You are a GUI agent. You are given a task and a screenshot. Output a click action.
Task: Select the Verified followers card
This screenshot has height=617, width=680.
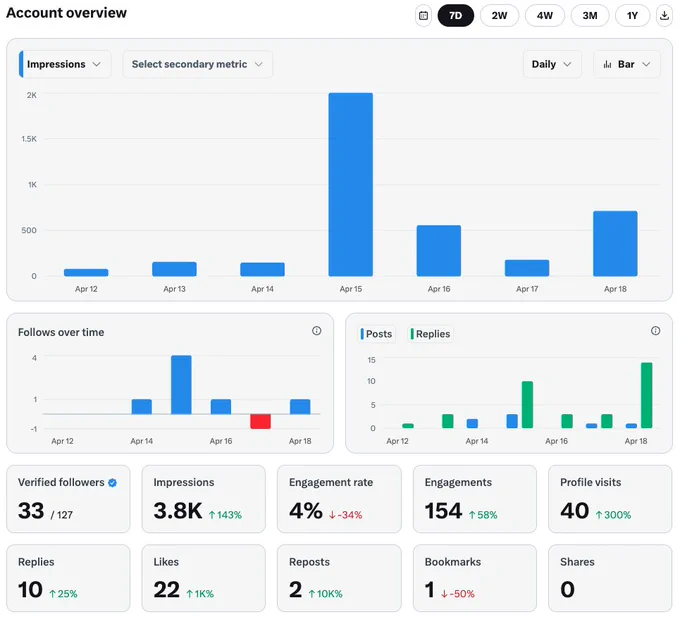[x=68, y=499]
